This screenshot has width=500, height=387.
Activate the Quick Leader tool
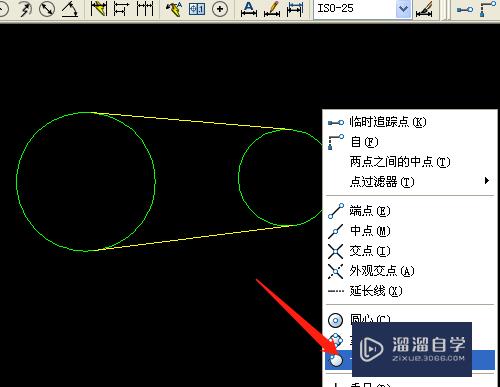174,9
